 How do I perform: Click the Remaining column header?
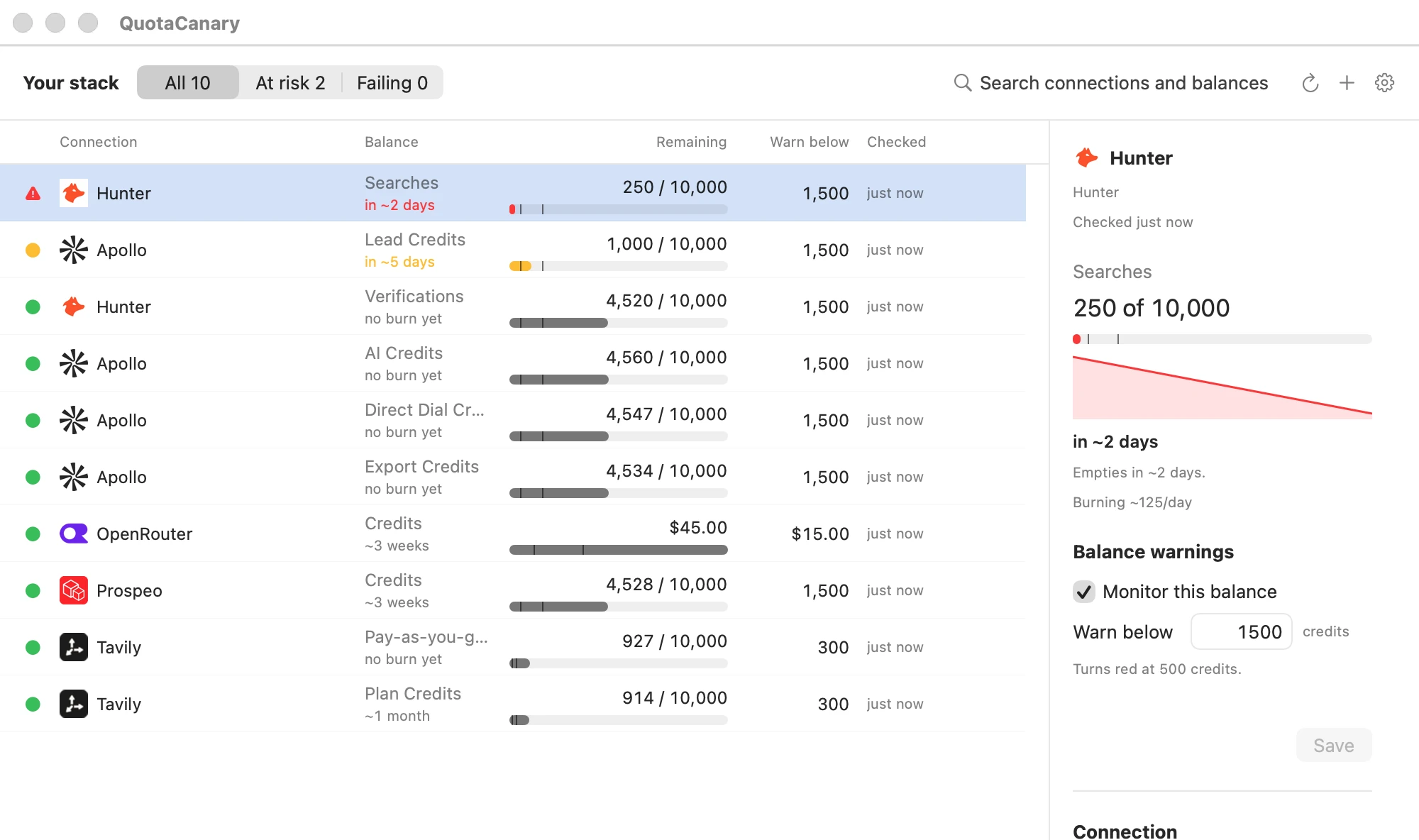[692, 142]
